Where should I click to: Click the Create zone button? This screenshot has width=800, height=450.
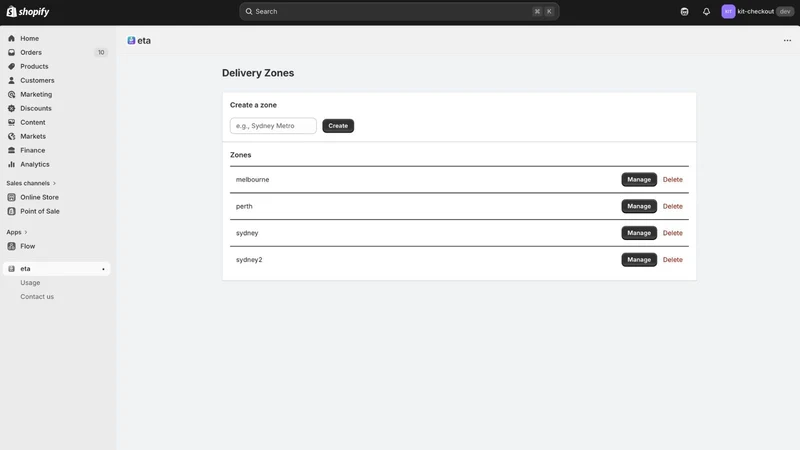[x=338, y=126]
